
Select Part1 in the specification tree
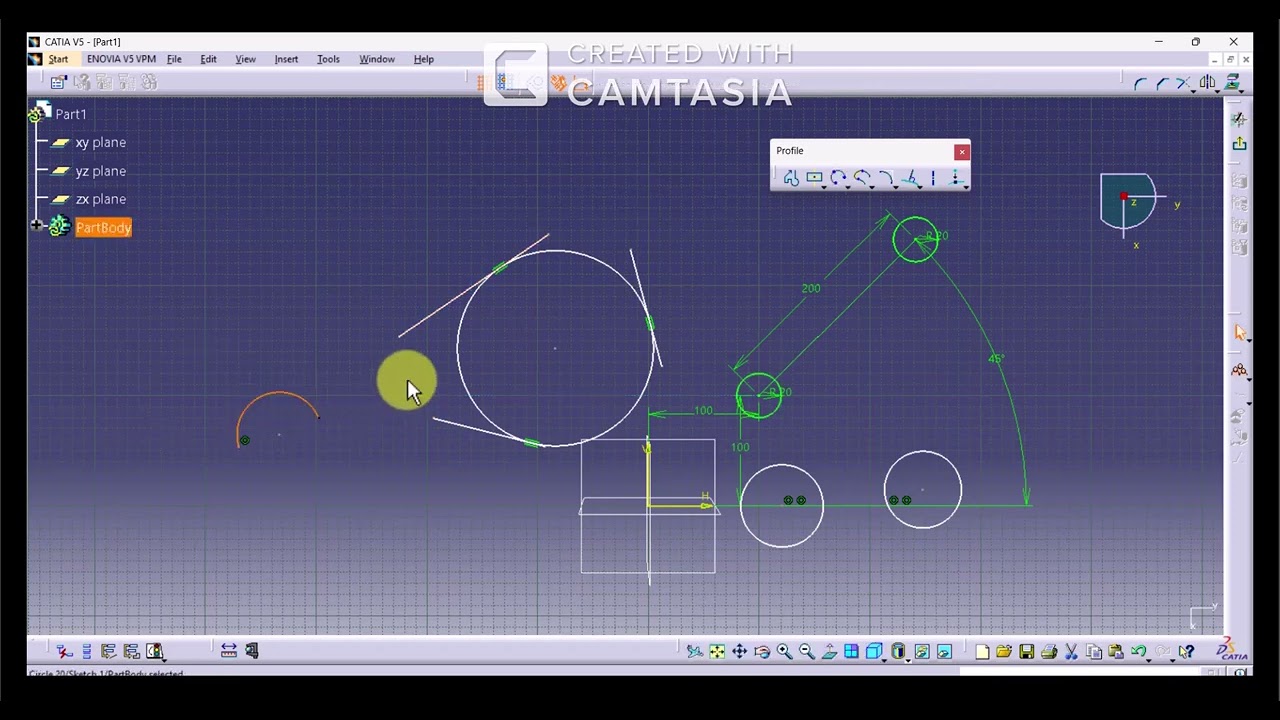[x=71, y=114]
